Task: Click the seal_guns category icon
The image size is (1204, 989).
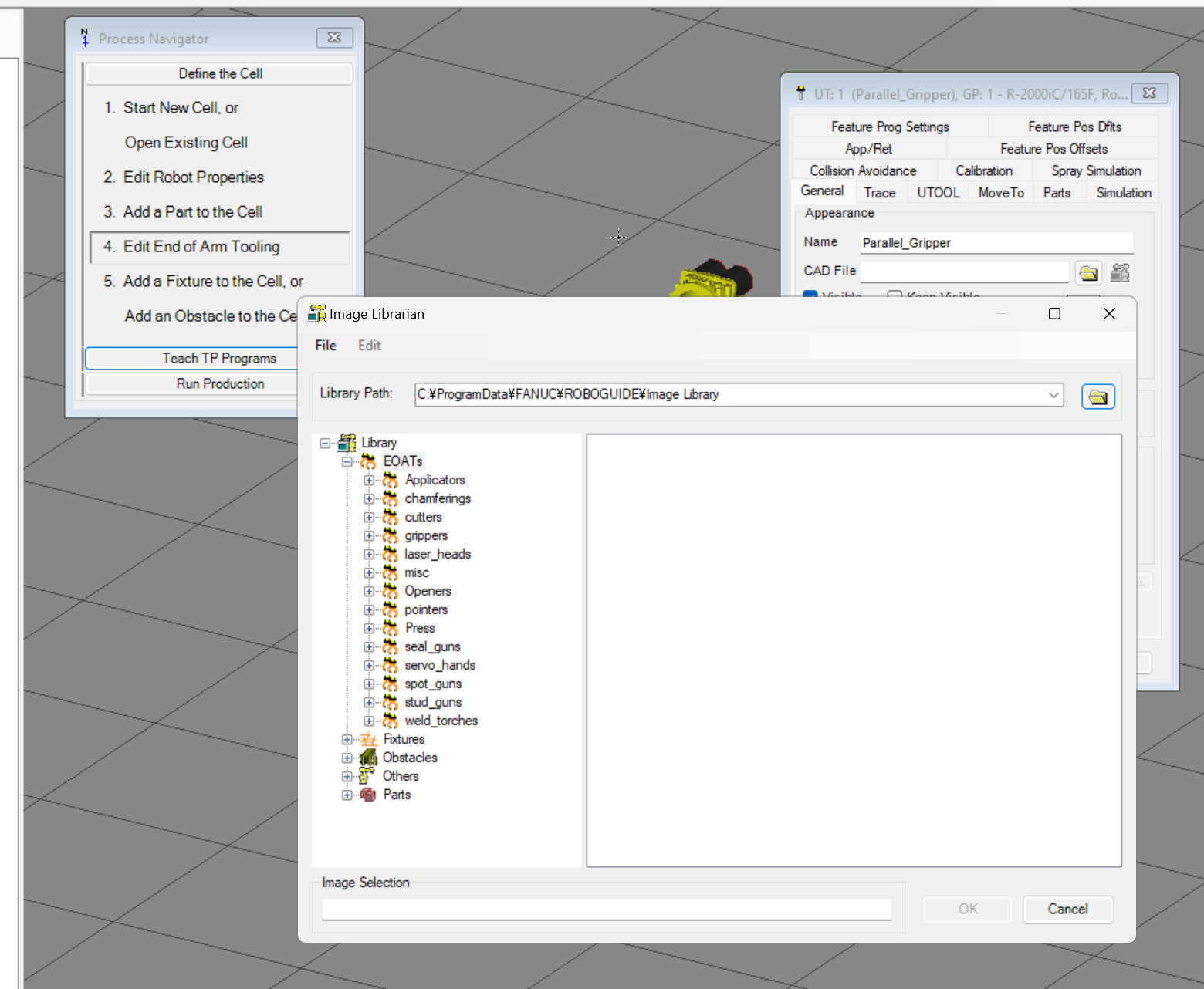Action: 391,646
